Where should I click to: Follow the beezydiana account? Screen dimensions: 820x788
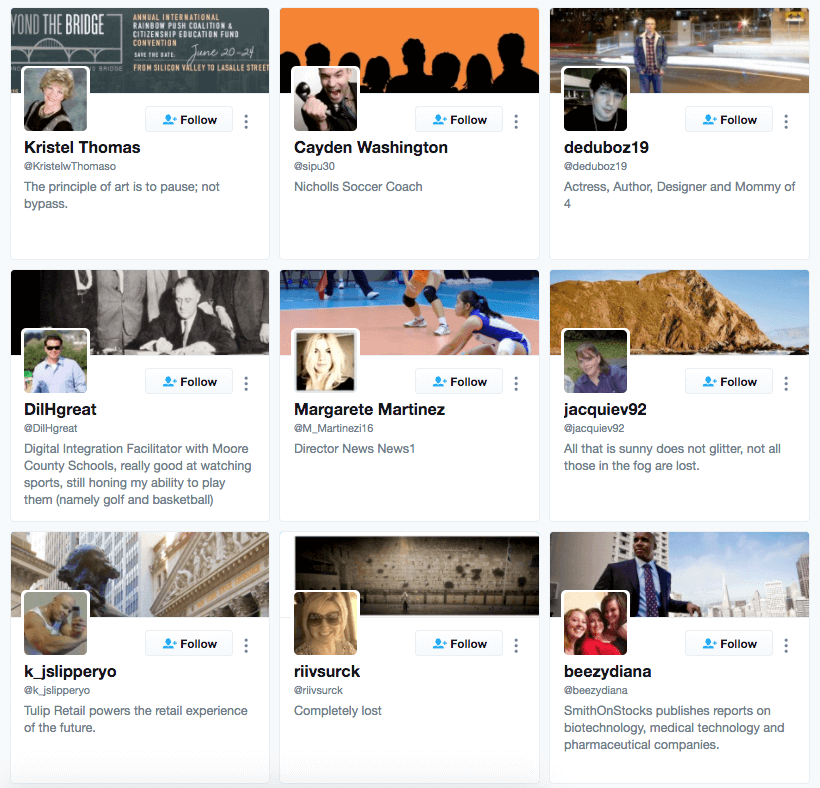[x=728, y=644]
